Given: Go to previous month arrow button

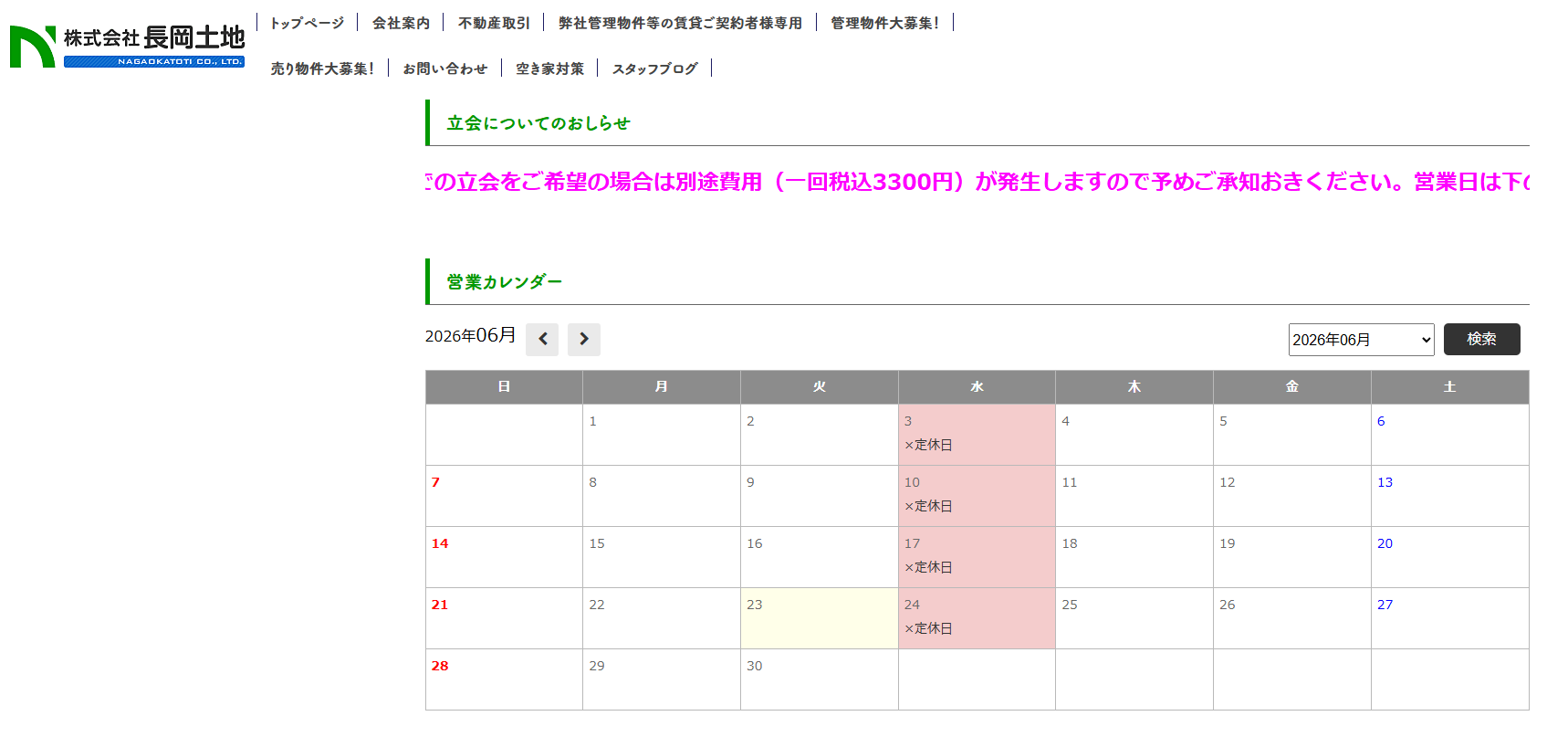Looking at the screenshot, I should coord(542,339).
